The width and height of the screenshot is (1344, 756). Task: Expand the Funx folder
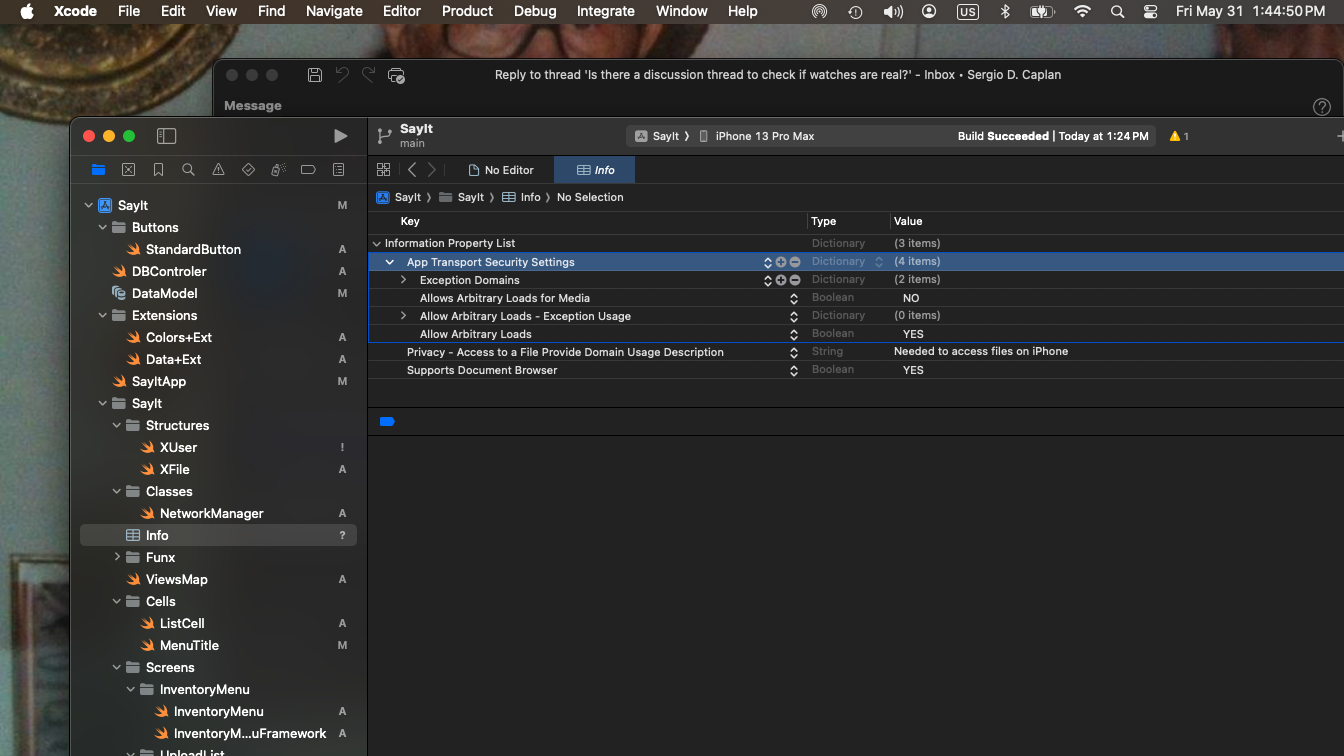[117, 558]
